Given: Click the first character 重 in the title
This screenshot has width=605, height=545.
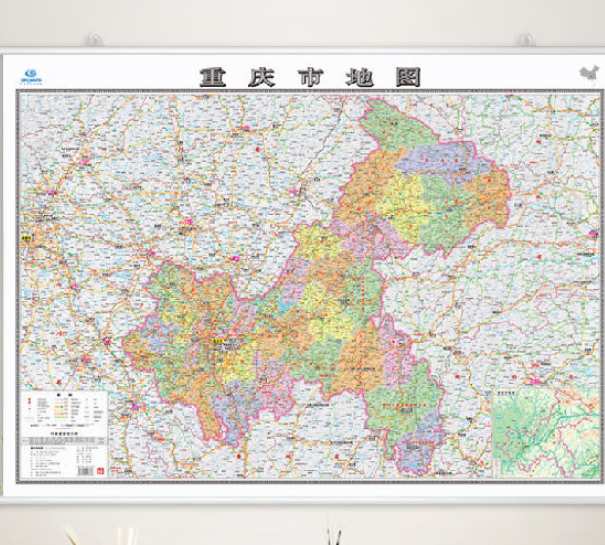Looking at the screenshot, I should point(213,77).
